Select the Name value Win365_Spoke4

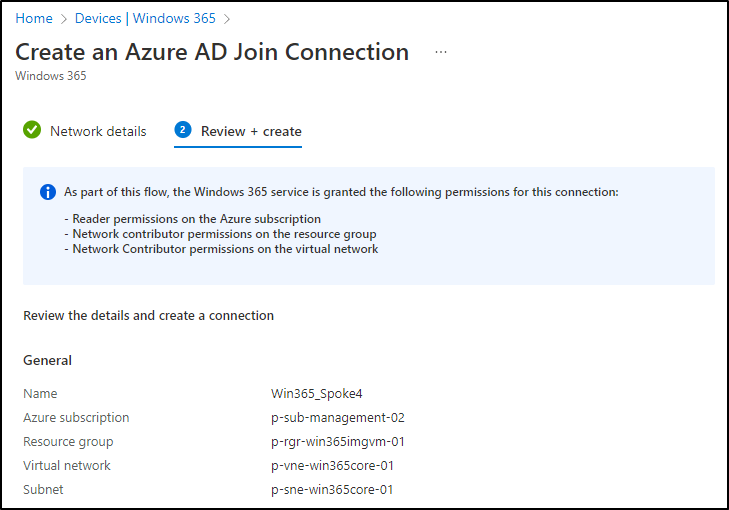(317, 394)
